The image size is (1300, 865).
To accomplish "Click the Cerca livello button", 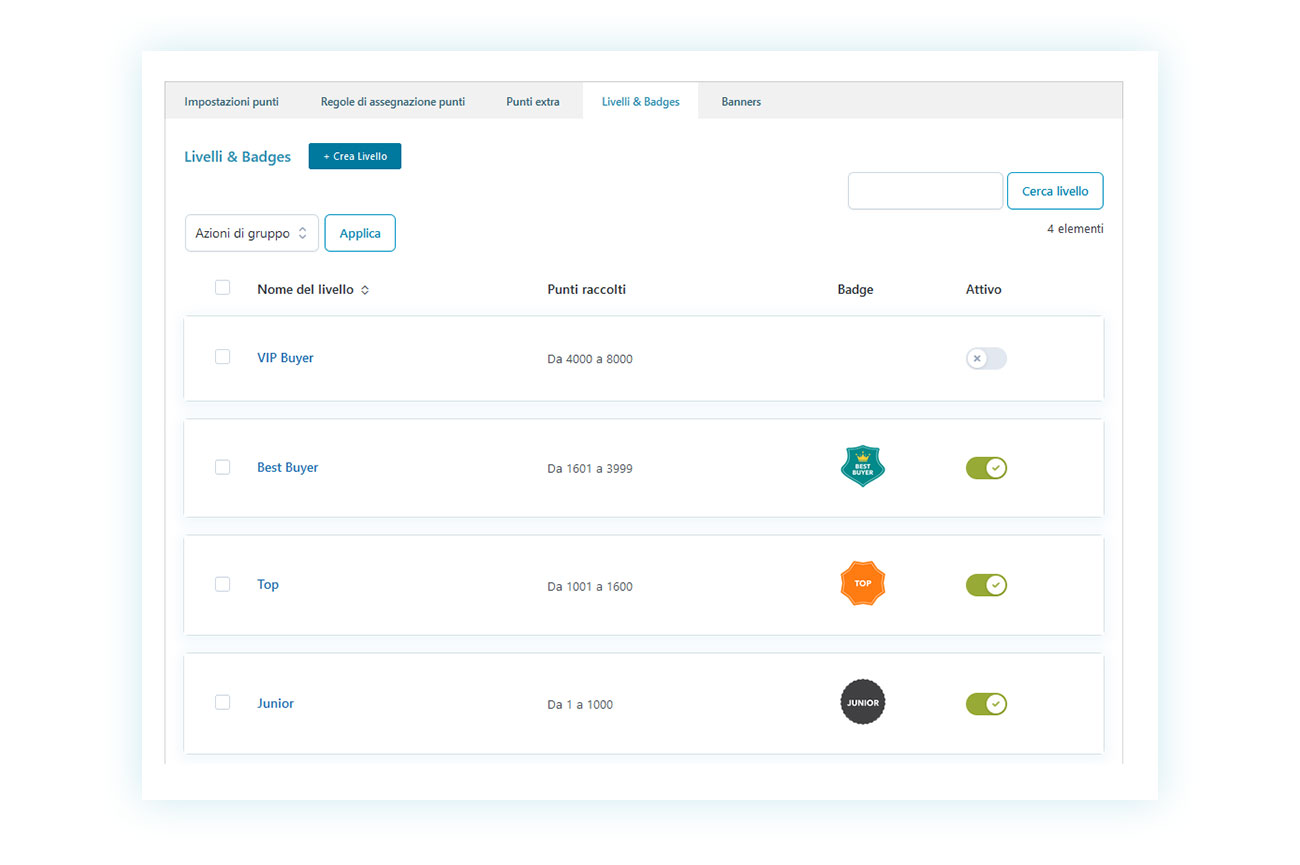I will pyautogui.click(x=1055, y=191).
